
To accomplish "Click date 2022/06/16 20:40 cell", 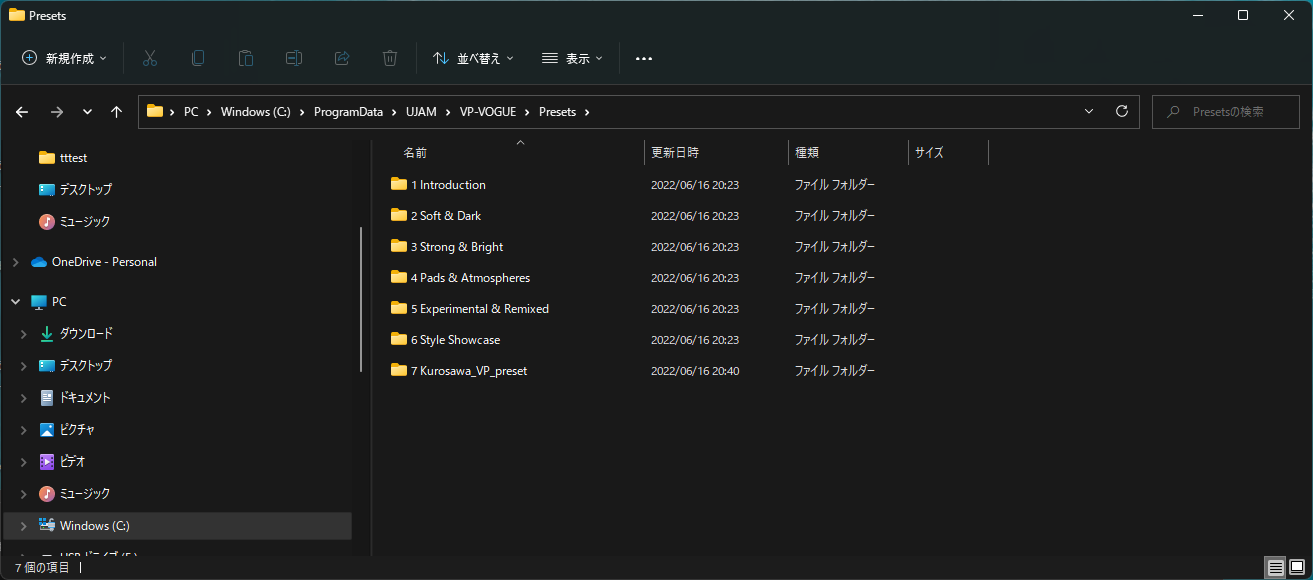I will (x=695, y=371).
